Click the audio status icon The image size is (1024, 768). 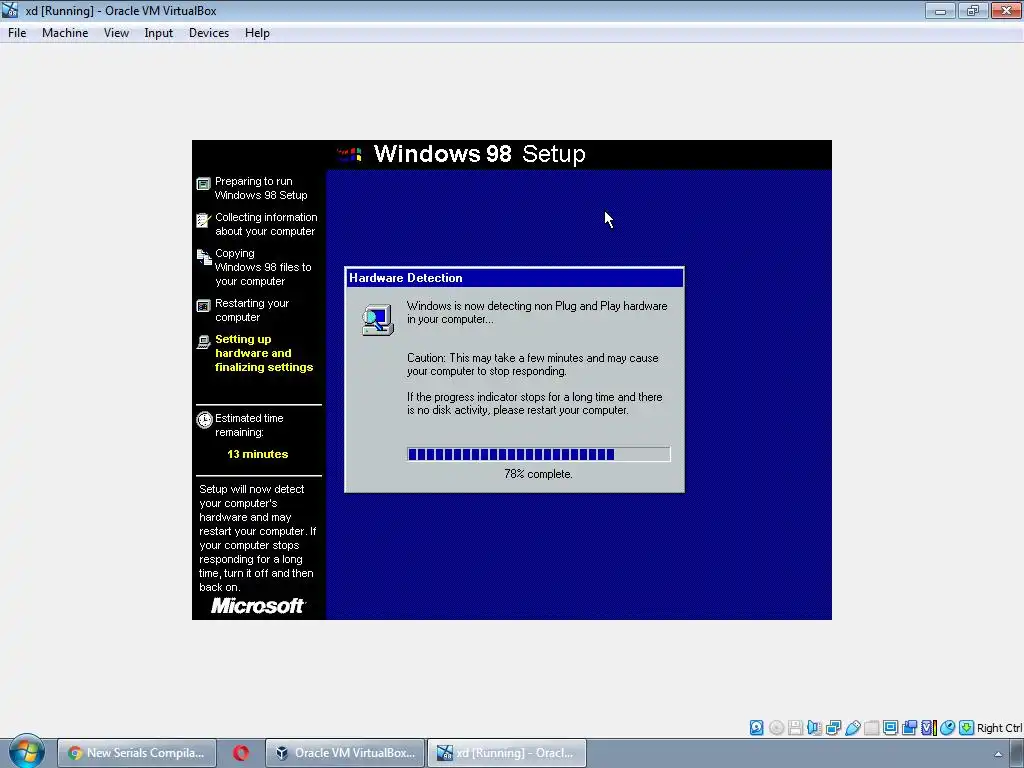pos(814,728)
